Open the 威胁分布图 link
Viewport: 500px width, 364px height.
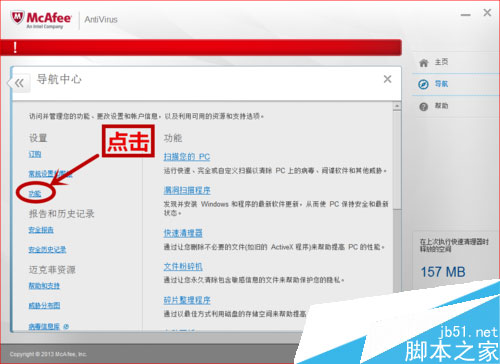[x=44, y=305]
